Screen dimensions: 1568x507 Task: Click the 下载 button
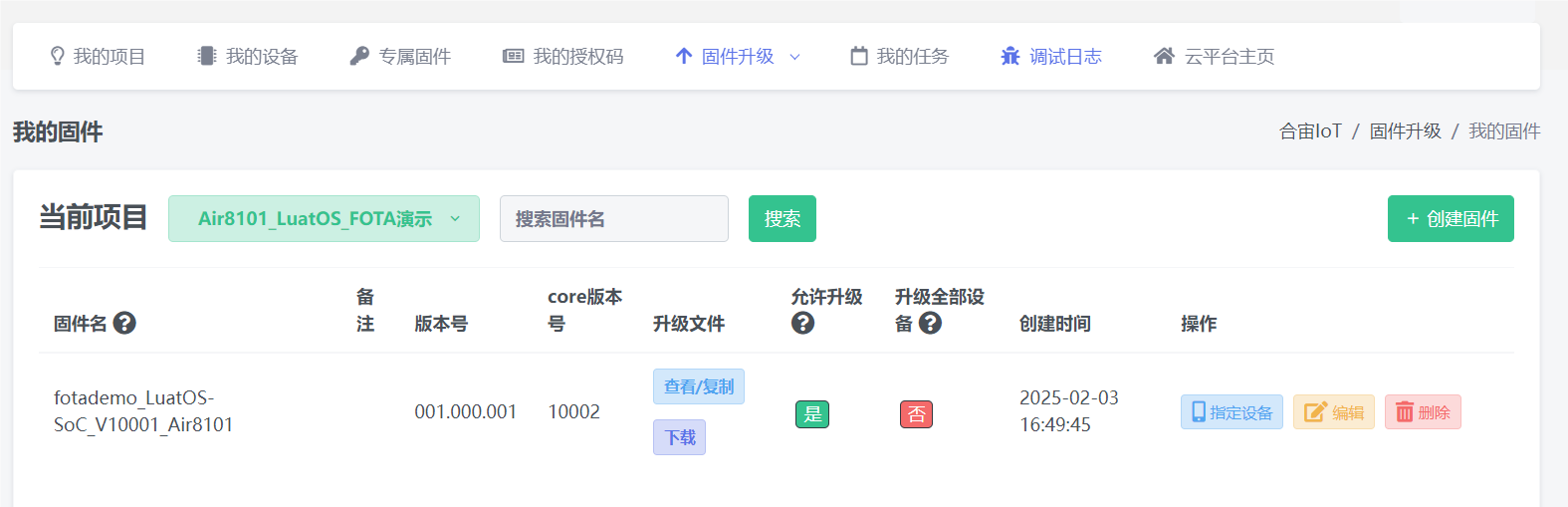point(679,437)
